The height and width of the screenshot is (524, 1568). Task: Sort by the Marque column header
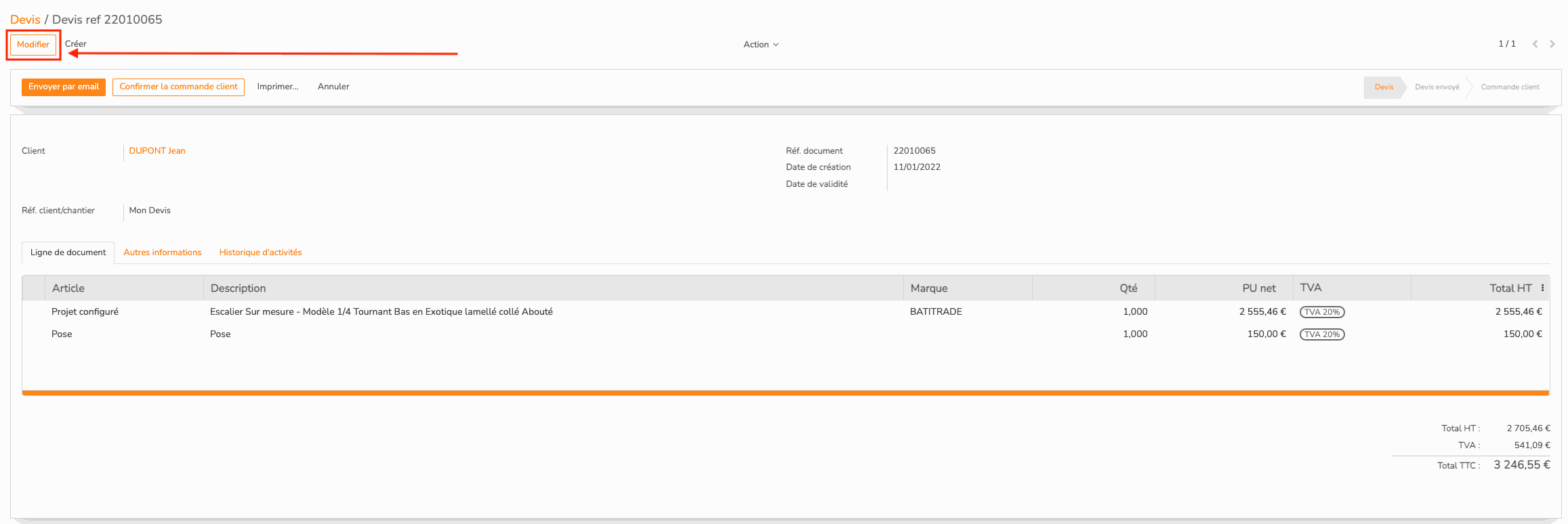968,288
